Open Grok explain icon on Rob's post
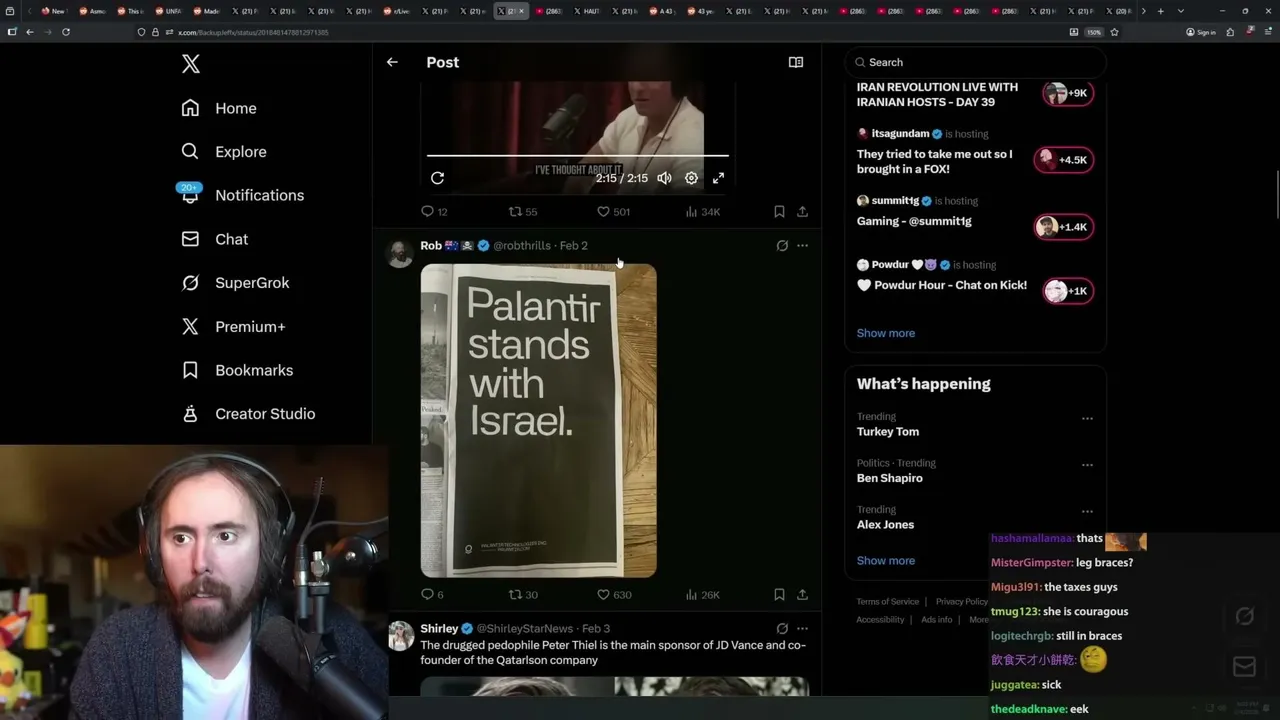Viewport: 1280px width, 720px height. coord(782,246)
